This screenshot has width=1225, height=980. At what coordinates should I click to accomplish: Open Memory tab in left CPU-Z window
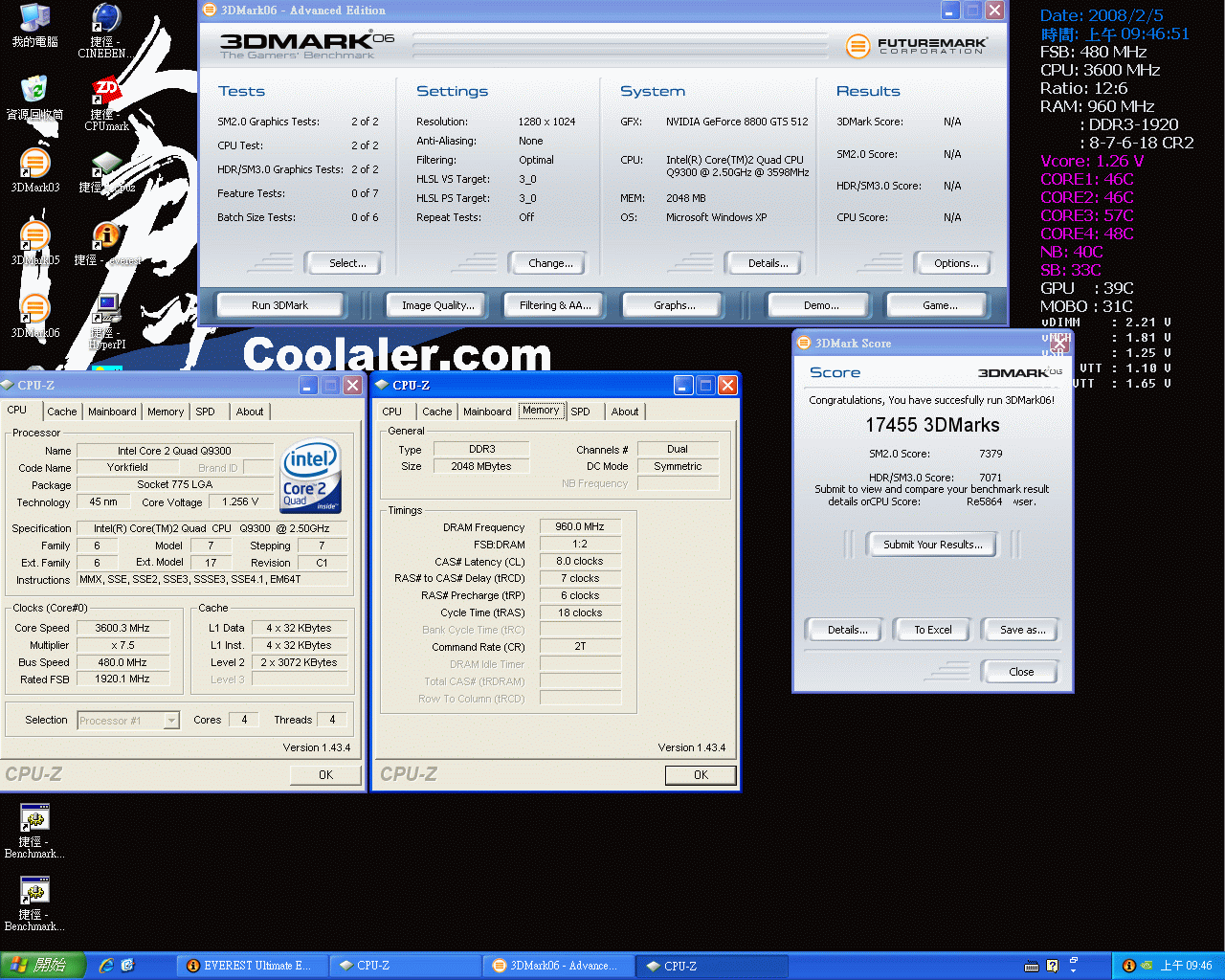coord(166,412)
